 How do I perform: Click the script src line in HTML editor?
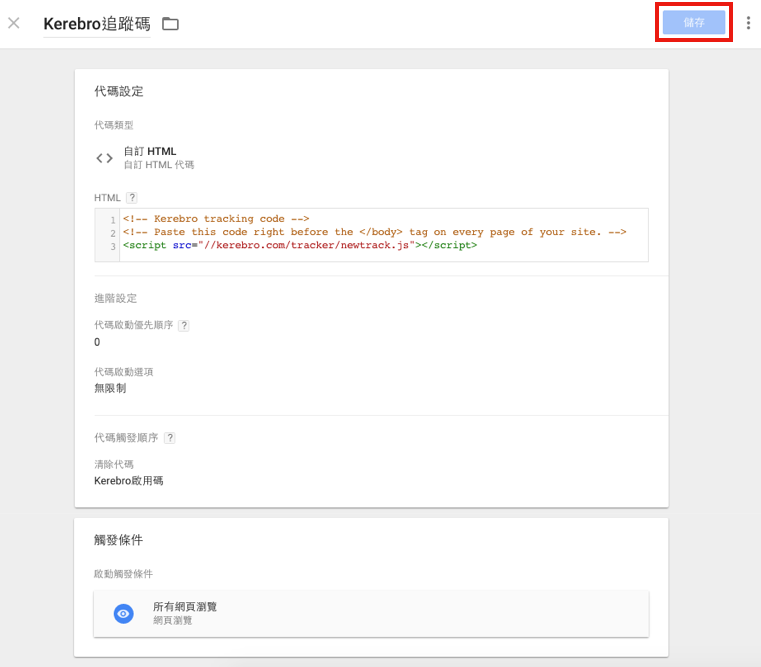click(300, 245)
